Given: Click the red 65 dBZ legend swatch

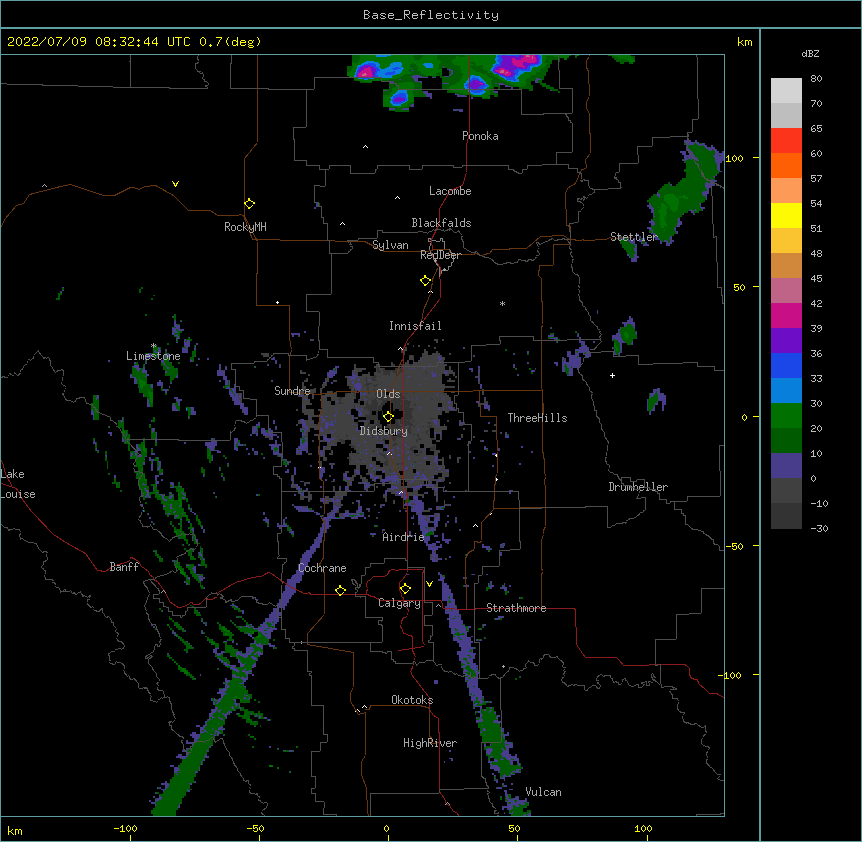Looking at the screenshot, I should point(786,140).
